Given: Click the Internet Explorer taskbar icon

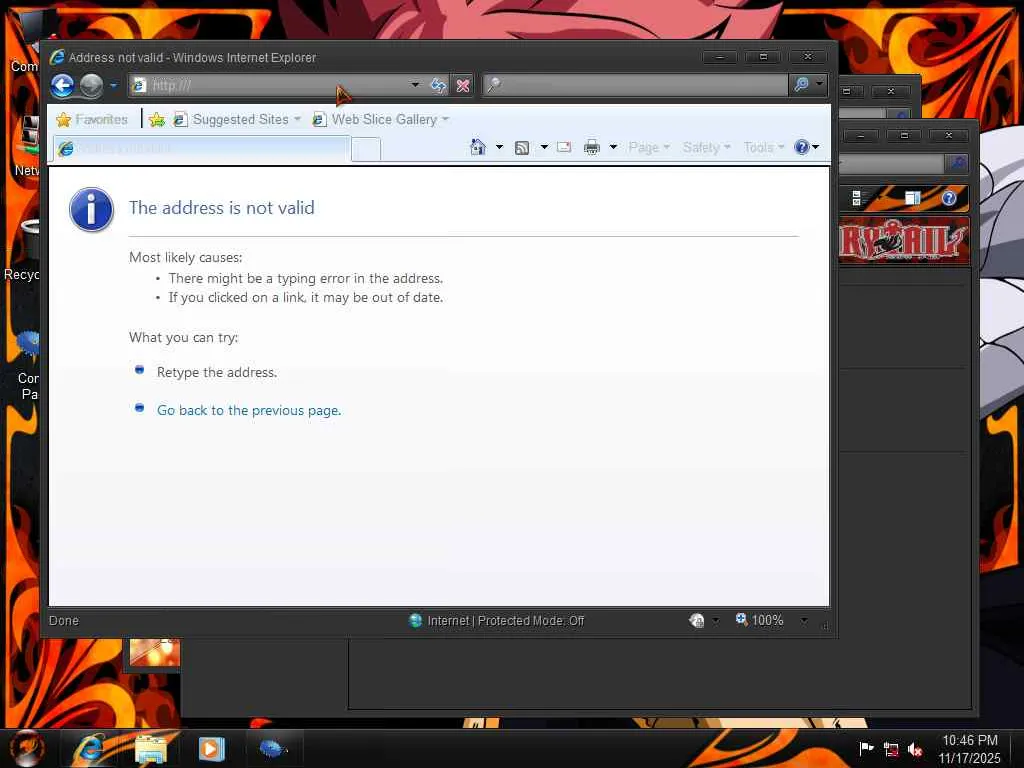Looking at the screenshot, I should (91, 748).
